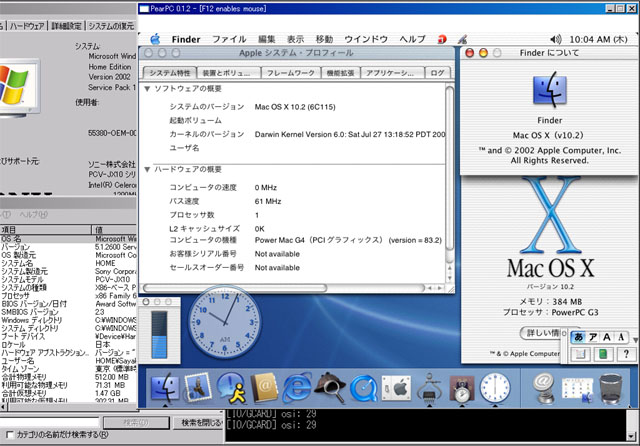Open Finder from the Dock
The image size is (640, 446).
[x=166, y=388]
